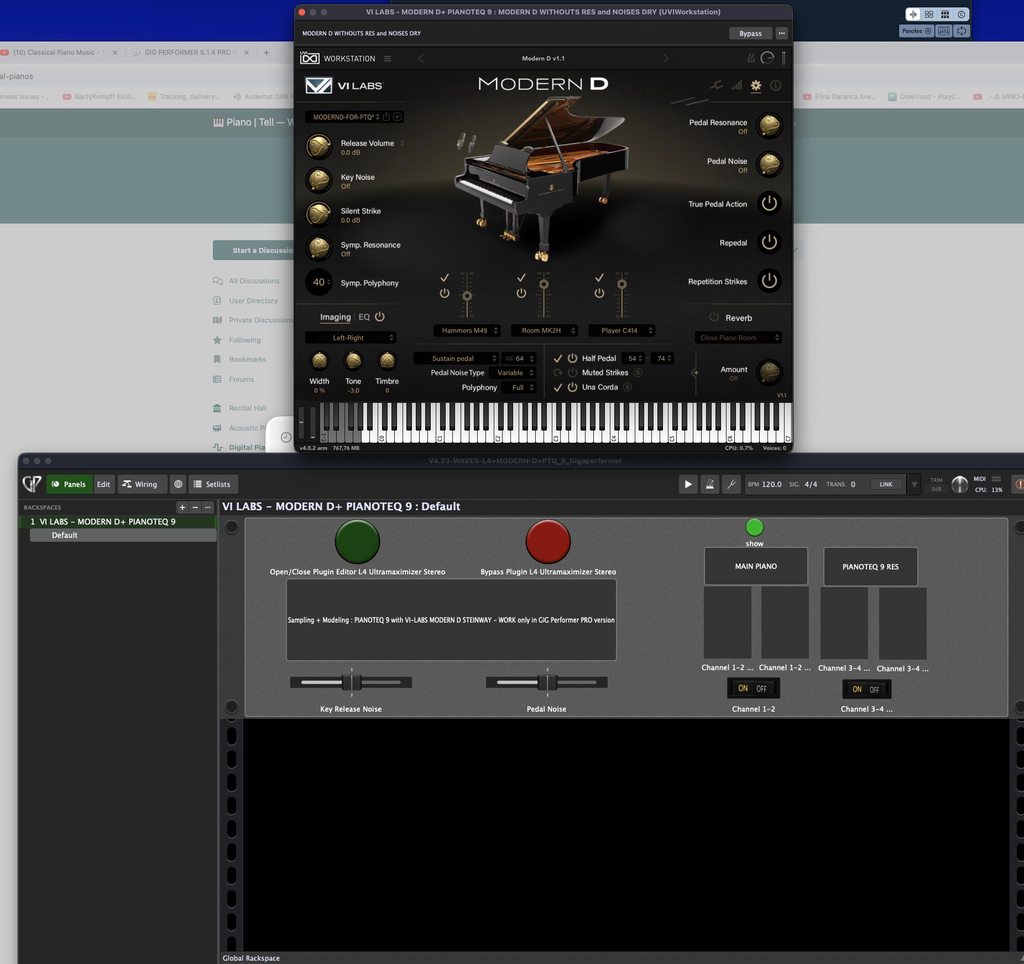Open the Modern D settings gear tab
The image size is (1024, 964).
(756, 86)
